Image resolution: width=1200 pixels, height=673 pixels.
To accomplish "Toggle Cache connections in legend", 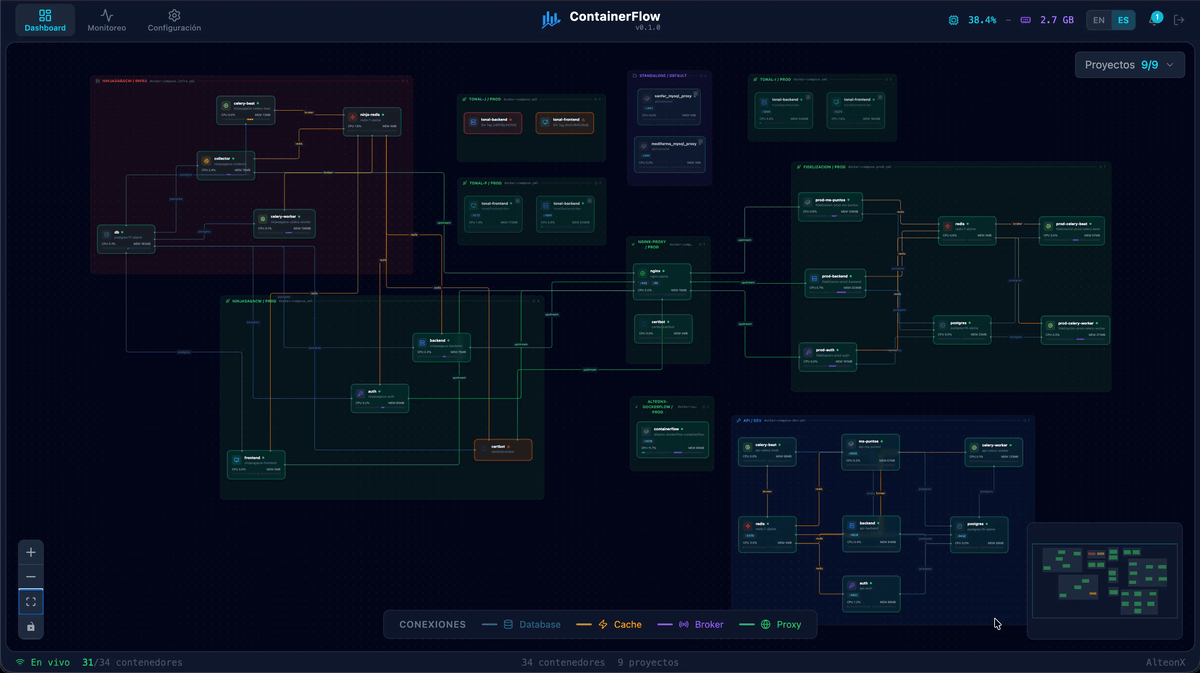I will pos(610,624).
